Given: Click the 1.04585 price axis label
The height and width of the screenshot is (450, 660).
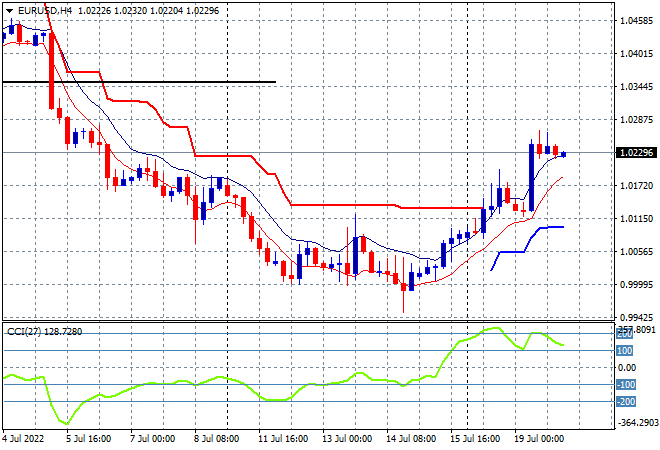Looking at the screenshot, I should (637, 21).
